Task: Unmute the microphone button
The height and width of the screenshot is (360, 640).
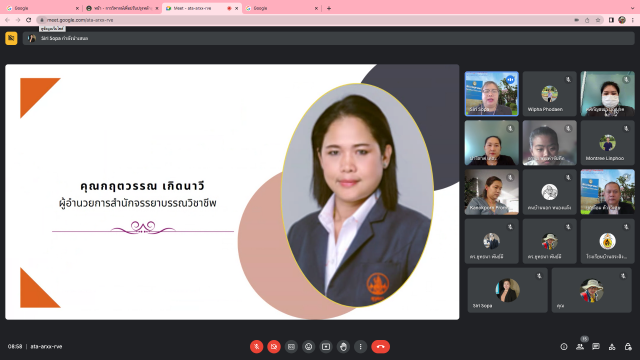Action: [x=256, y=347]
